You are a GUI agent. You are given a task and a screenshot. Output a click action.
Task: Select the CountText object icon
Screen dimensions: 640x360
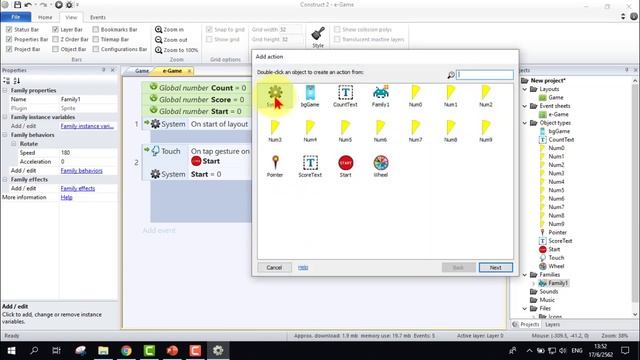coord(345,96)
